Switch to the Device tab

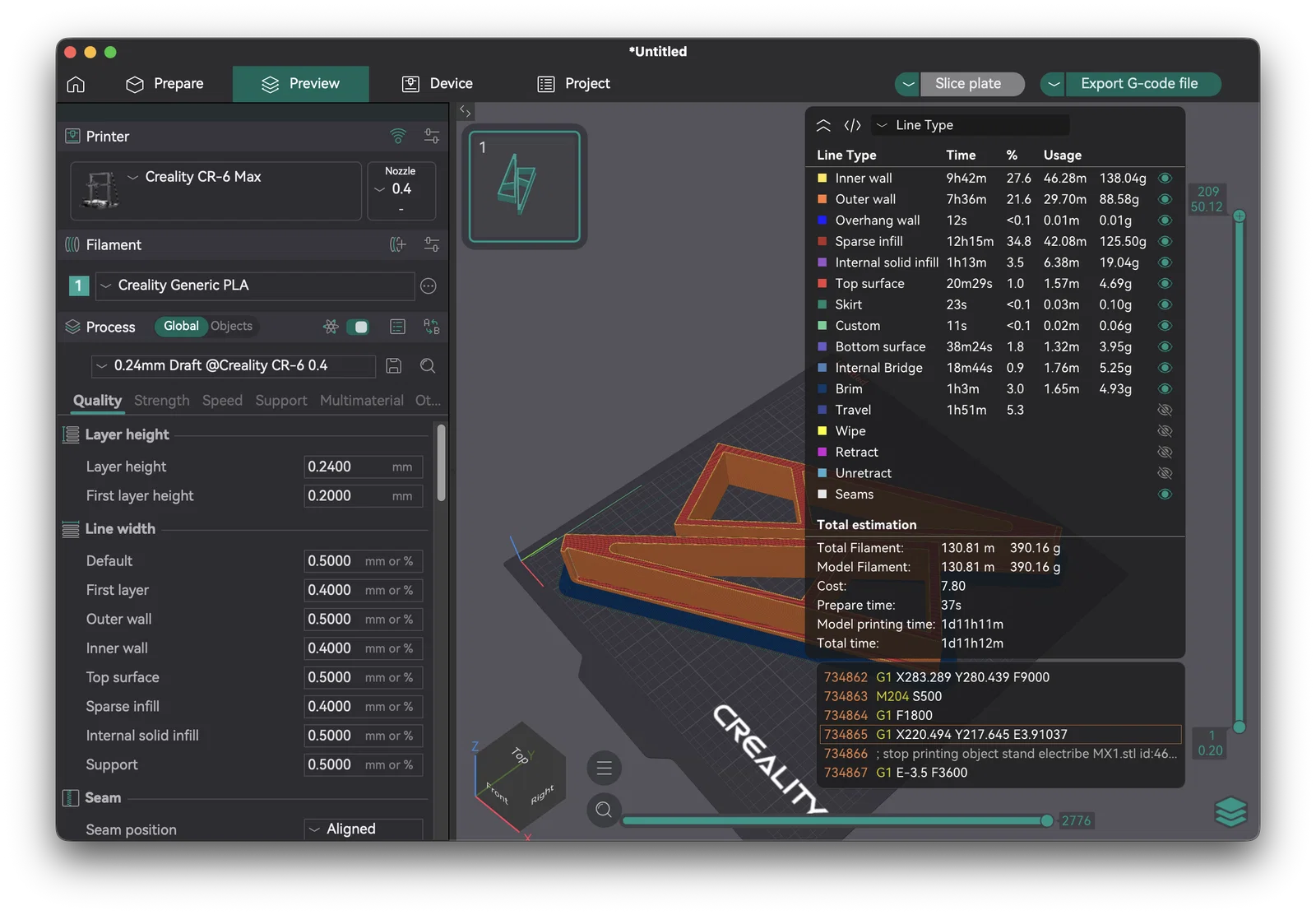click(x=437, y=84)
